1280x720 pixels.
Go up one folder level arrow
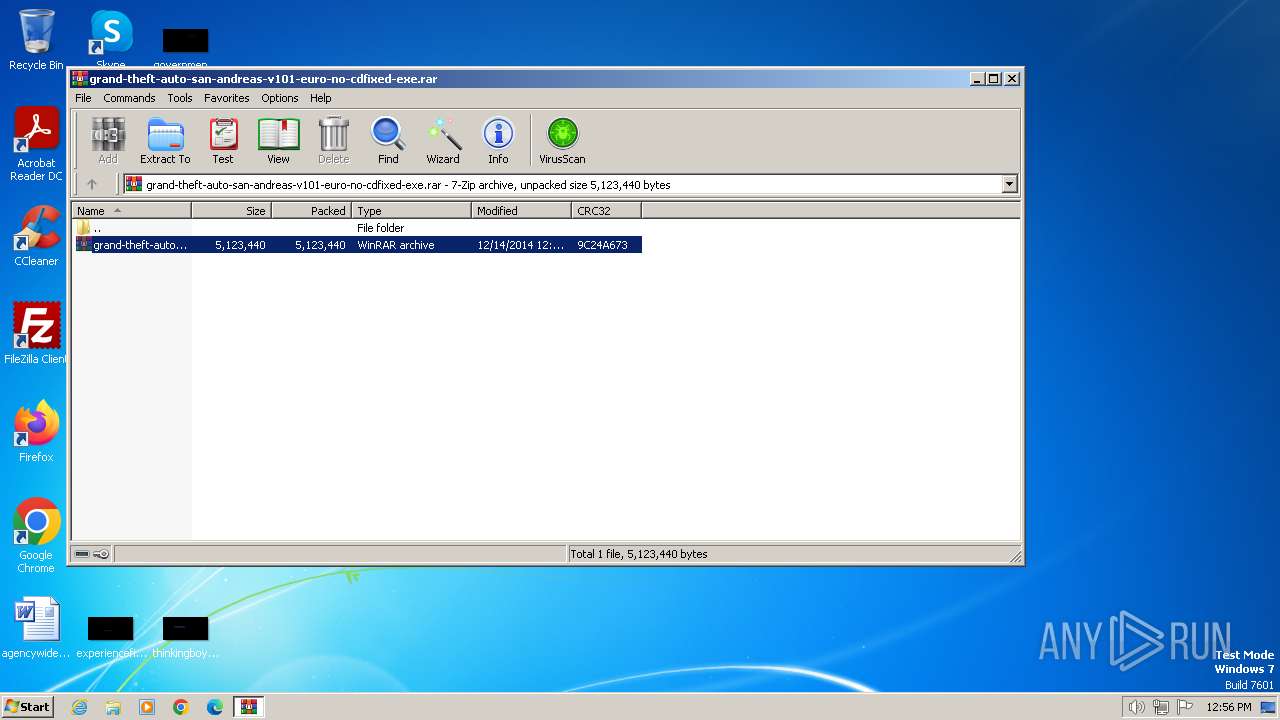92,184
